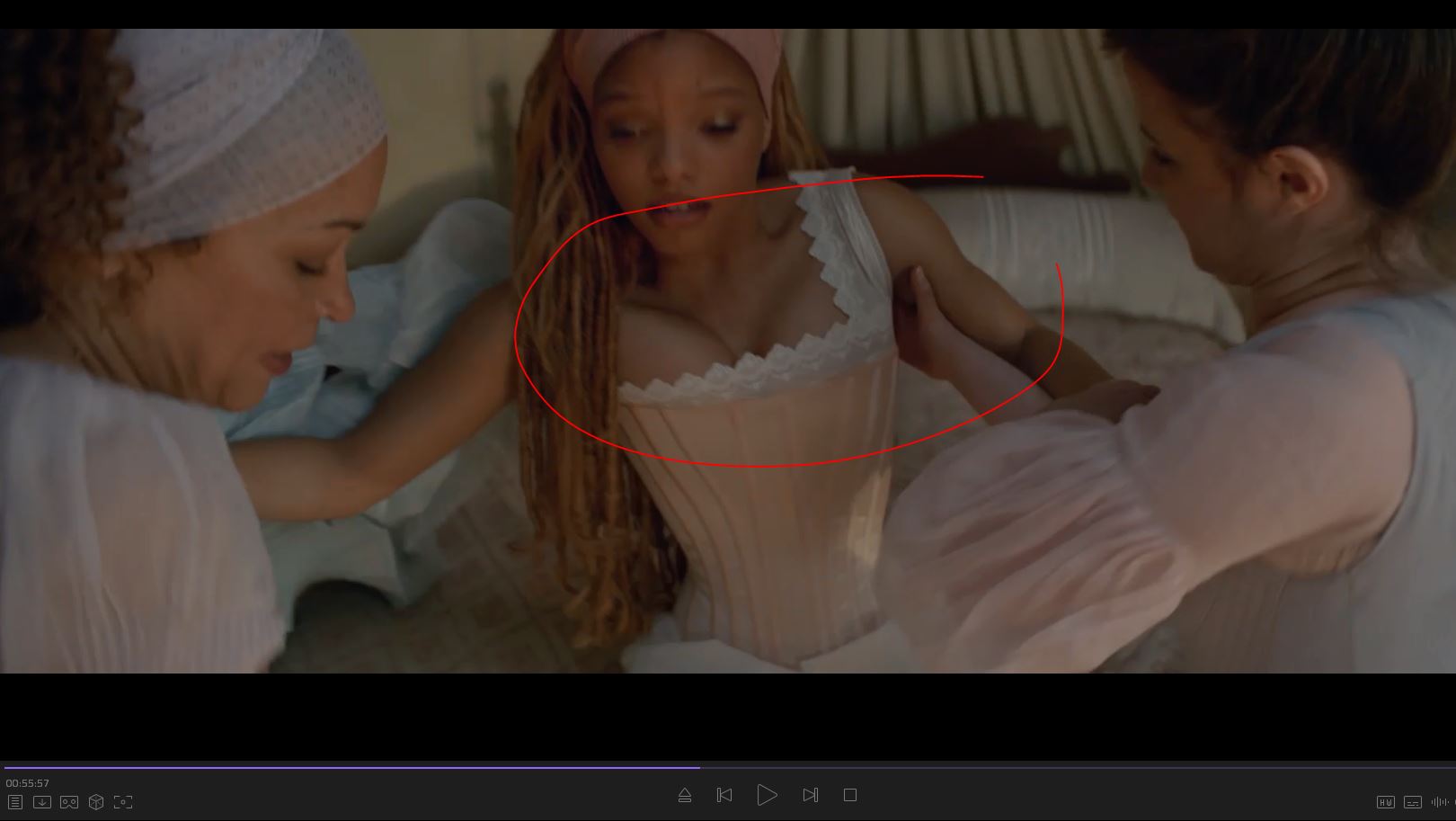Click the download-to-tray icon
The image size is (1456, 821).
pyautogui.click(x=42, y=801)
